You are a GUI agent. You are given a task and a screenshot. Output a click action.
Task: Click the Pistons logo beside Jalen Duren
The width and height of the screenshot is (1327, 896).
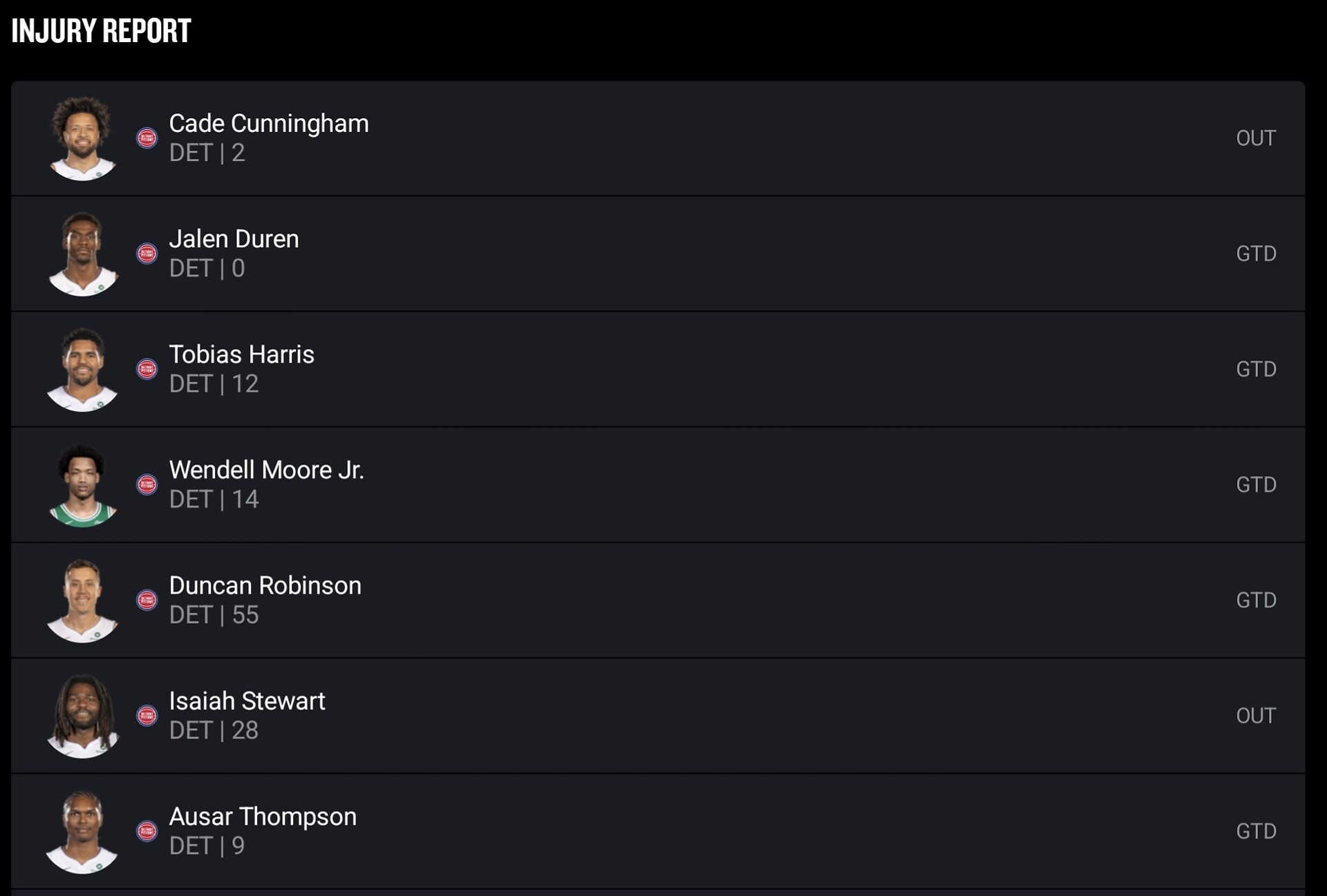click(147, 254)
